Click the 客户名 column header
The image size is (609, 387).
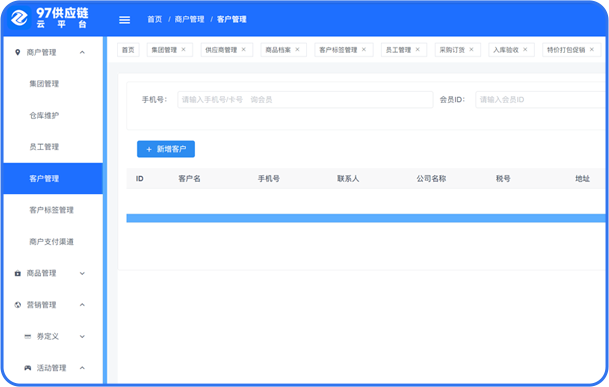tap(190, 179)
